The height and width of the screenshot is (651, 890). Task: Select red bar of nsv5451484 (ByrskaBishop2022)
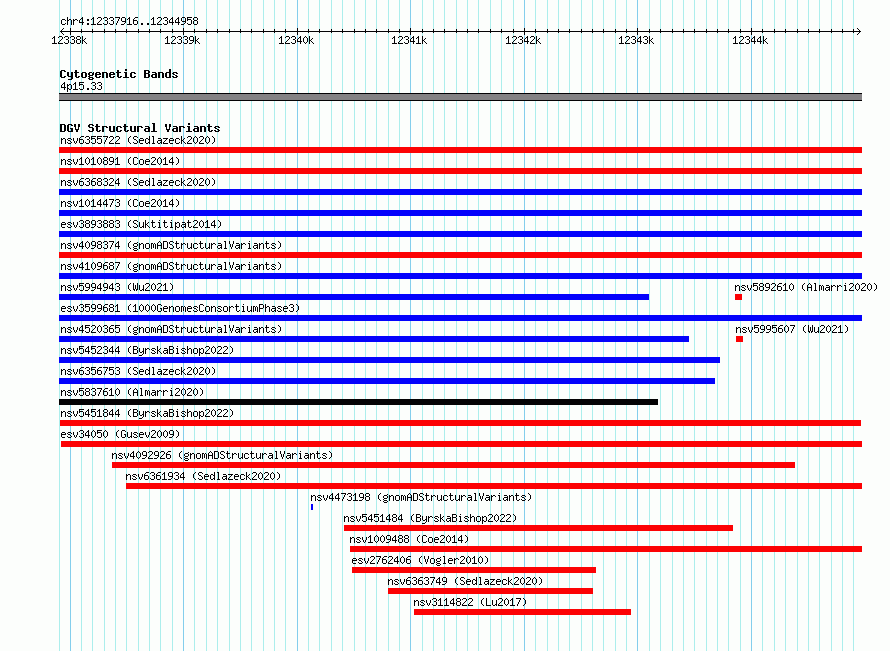538,528
